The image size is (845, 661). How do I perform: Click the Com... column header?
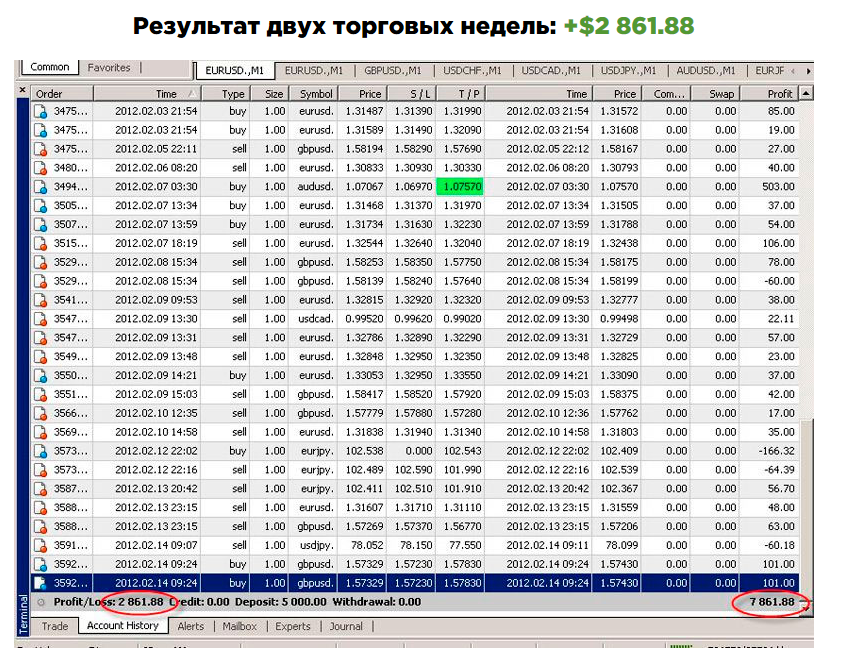pos(666,94)
